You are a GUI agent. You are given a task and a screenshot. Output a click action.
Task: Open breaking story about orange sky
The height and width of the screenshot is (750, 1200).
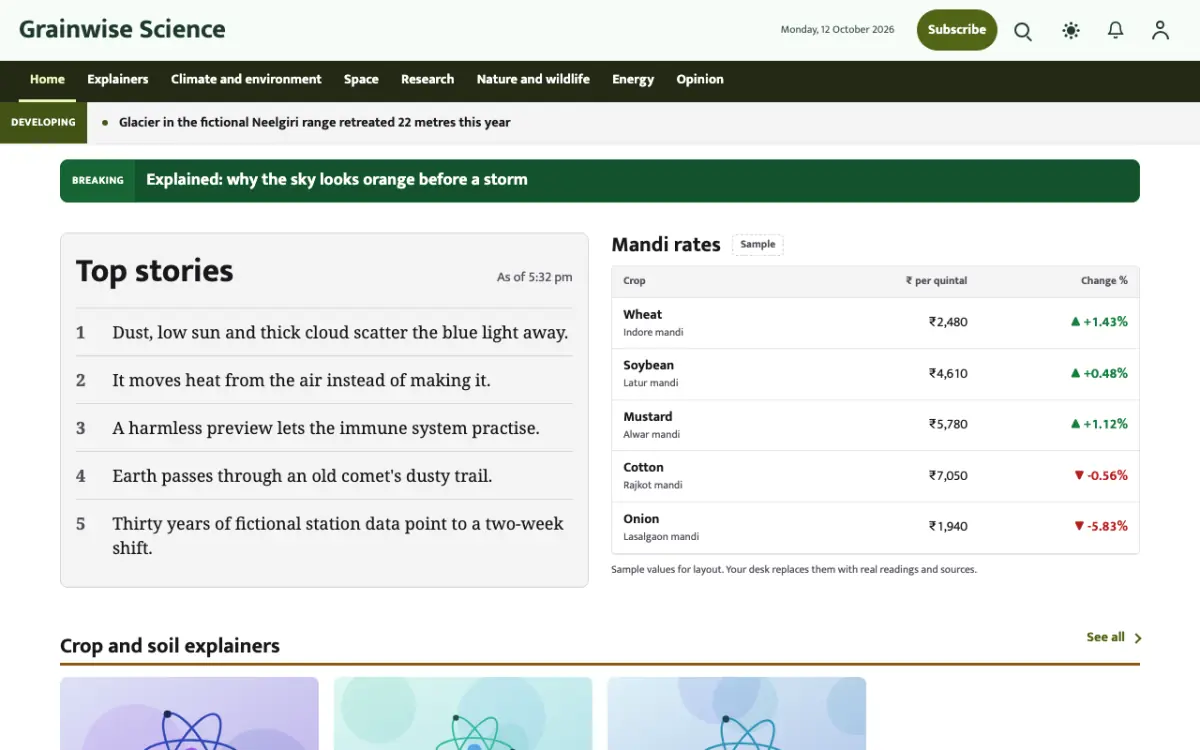click(337, 180)
